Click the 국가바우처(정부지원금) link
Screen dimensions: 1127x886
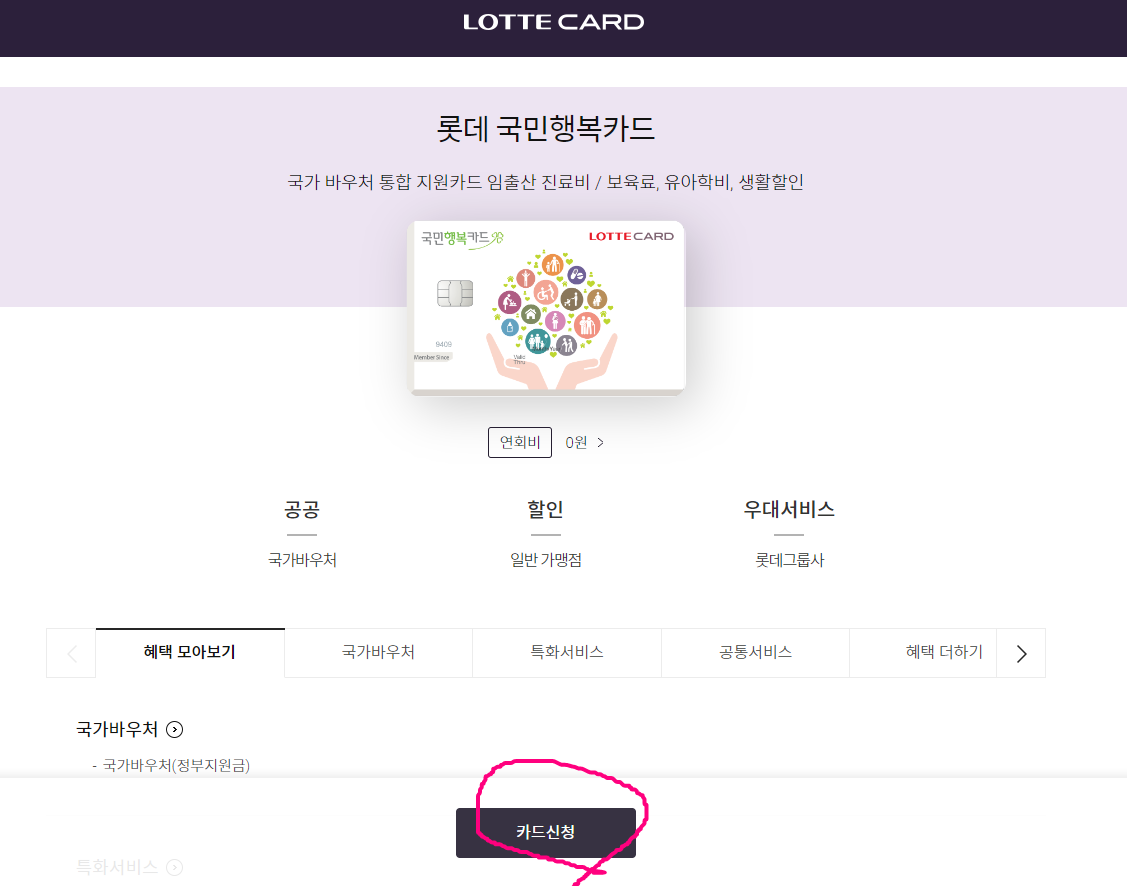176,764
